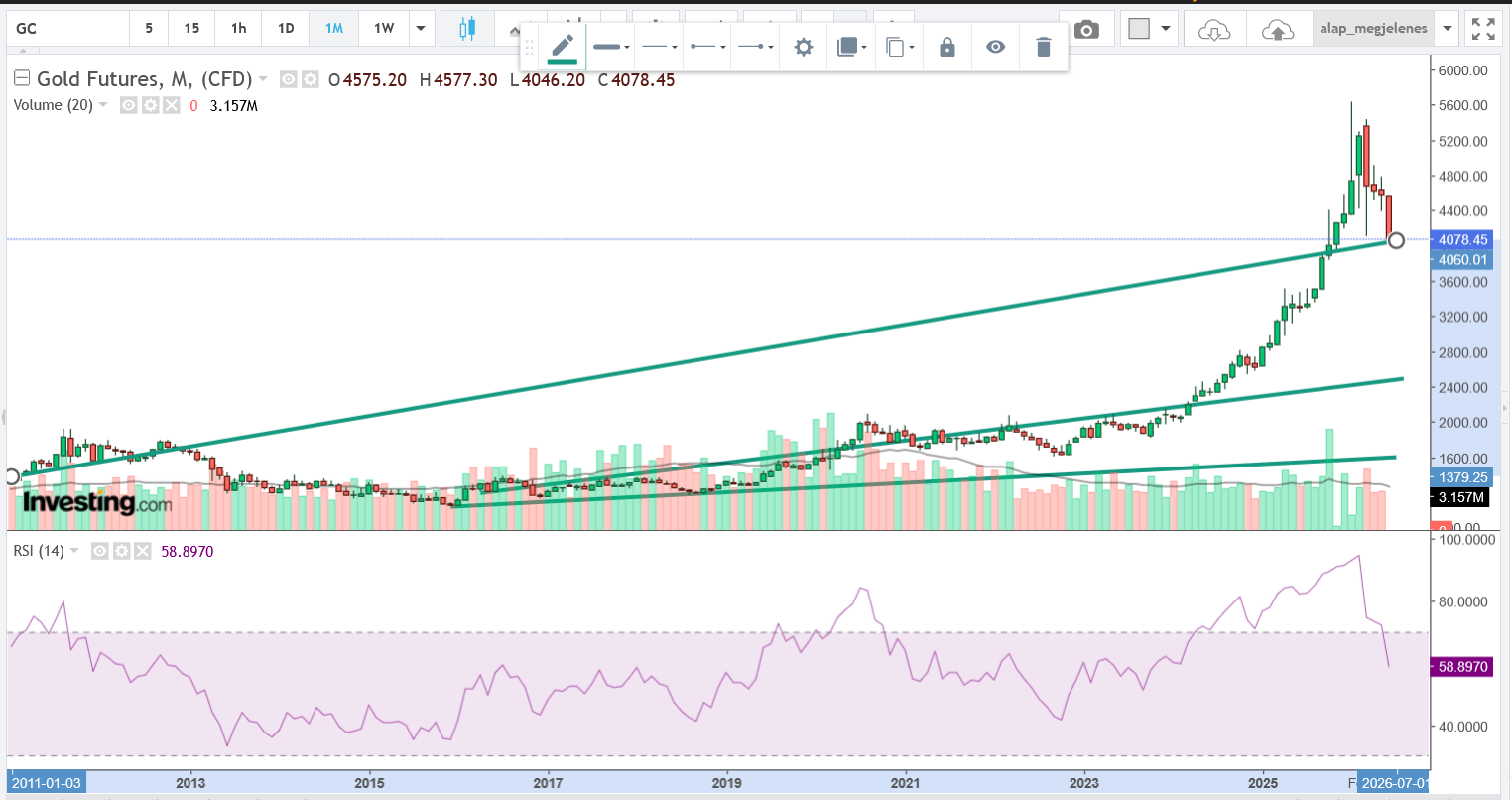Pick the pencil line color tool
The width and height of the screenshot is (1512, 800).
562,47
